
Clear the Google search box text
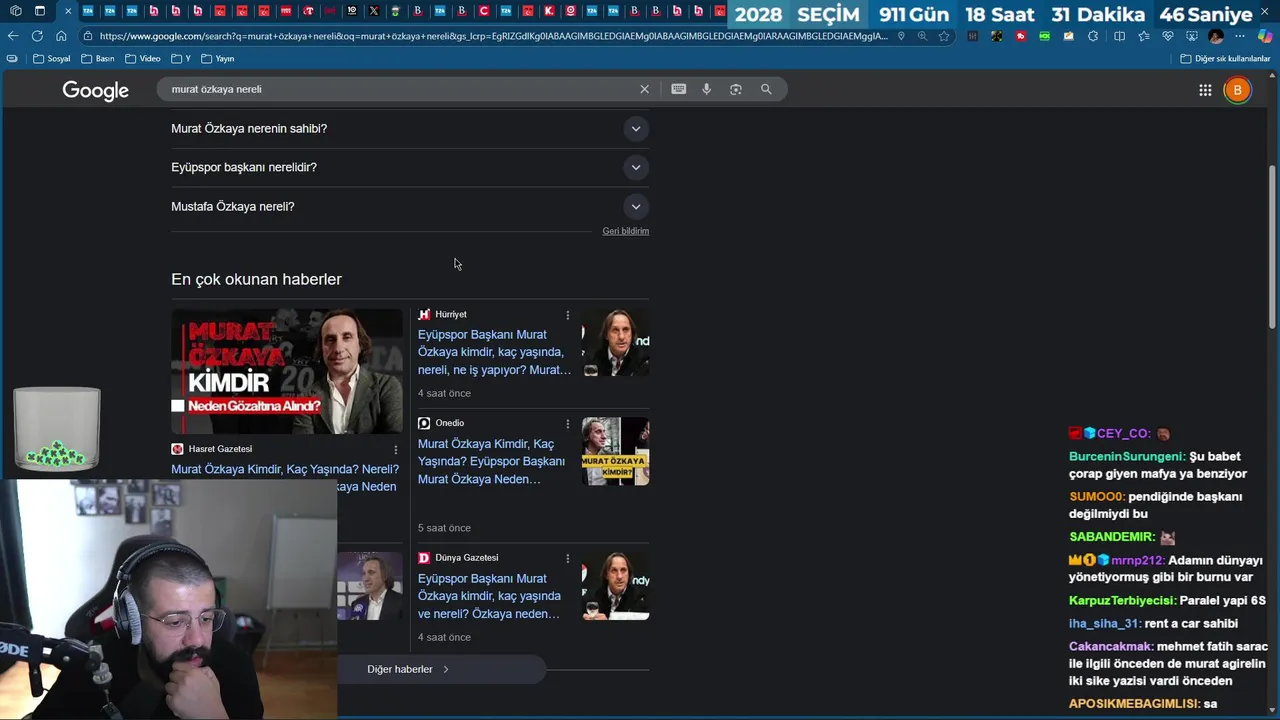[x=644, y=89]
